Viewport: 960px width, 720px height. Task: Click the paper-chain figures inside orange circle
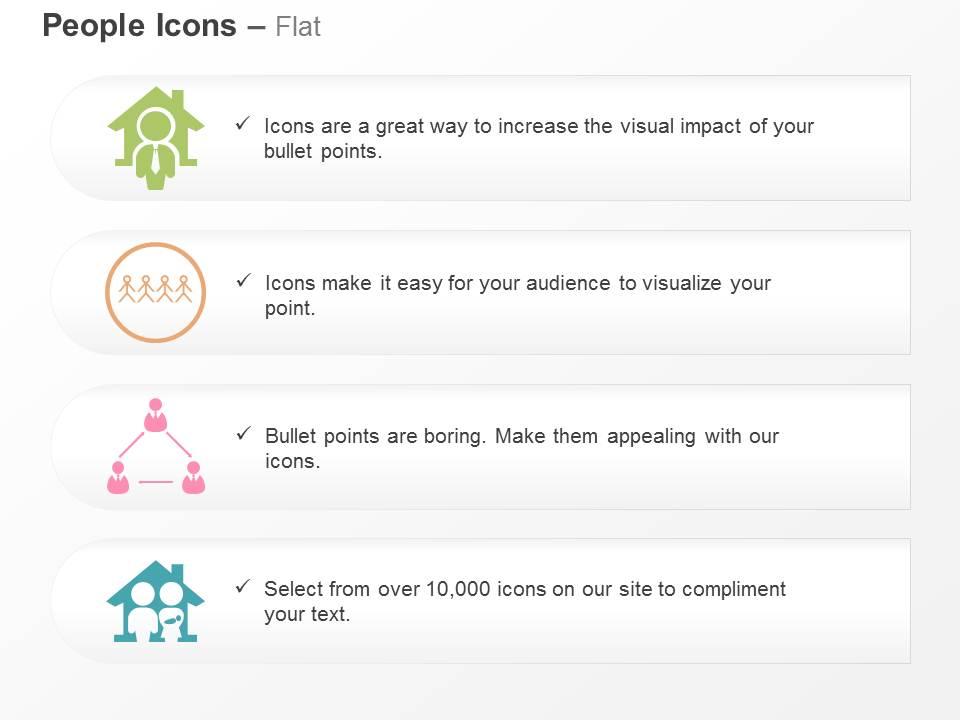click(156, 289)
